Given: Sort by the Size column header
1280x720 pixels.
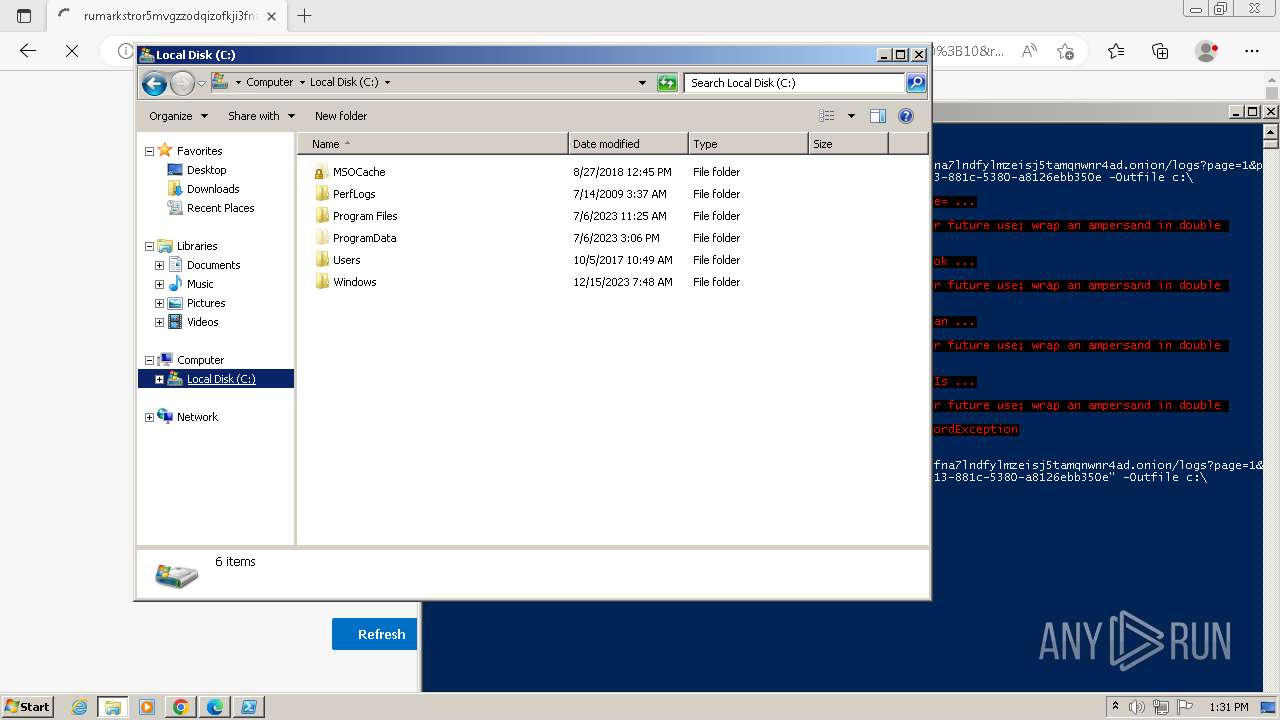Looking at the screenshot, I should click(x=848, y=144).
